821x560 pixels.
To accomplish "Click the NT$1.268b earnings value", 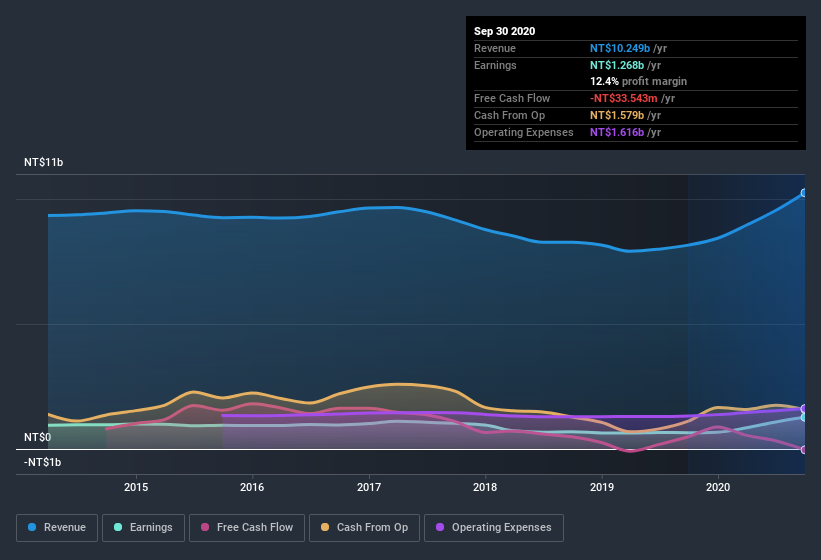I will [x=617, y=65].
